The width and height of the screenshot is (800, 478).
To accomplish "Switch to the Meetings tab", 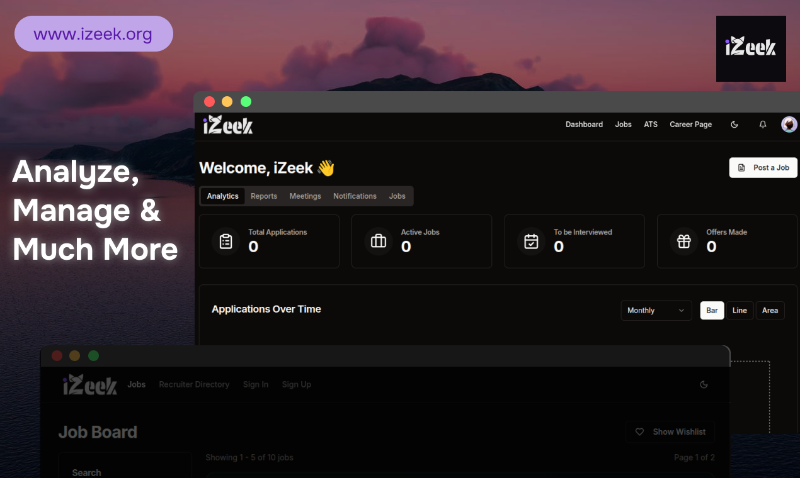I will 305,196.
